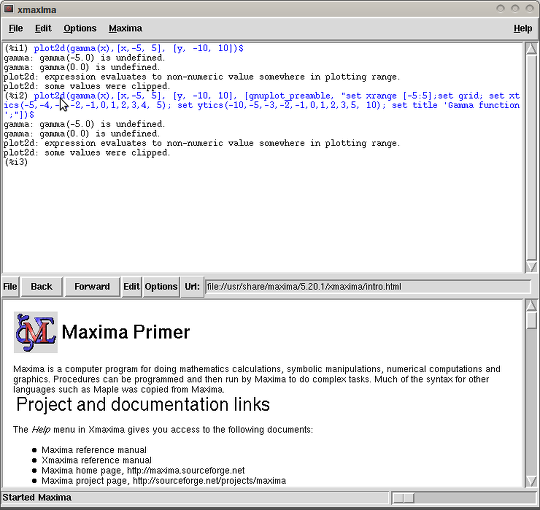The image size is (540, 510).
Task: Click the Maxima logo image
Action: (x=36, y=332)
